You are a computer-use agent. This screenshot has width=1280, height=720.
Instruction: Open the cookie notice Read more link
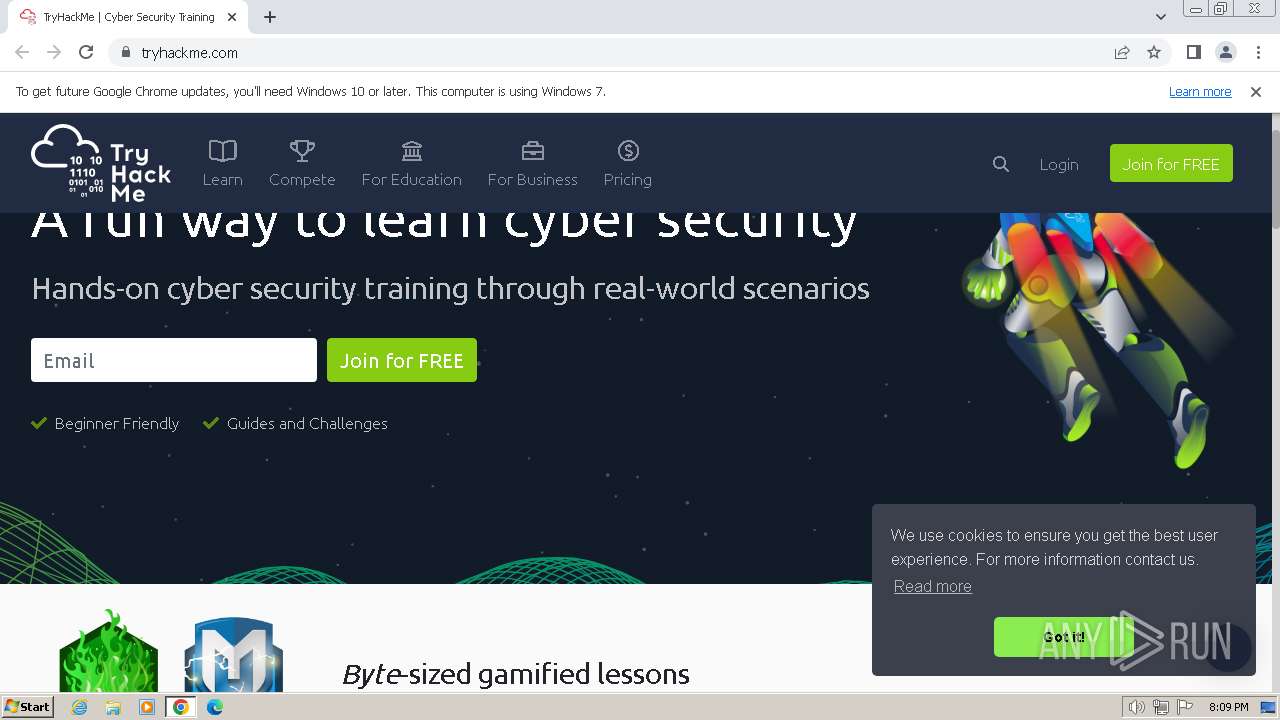click(x=933, y=586)
